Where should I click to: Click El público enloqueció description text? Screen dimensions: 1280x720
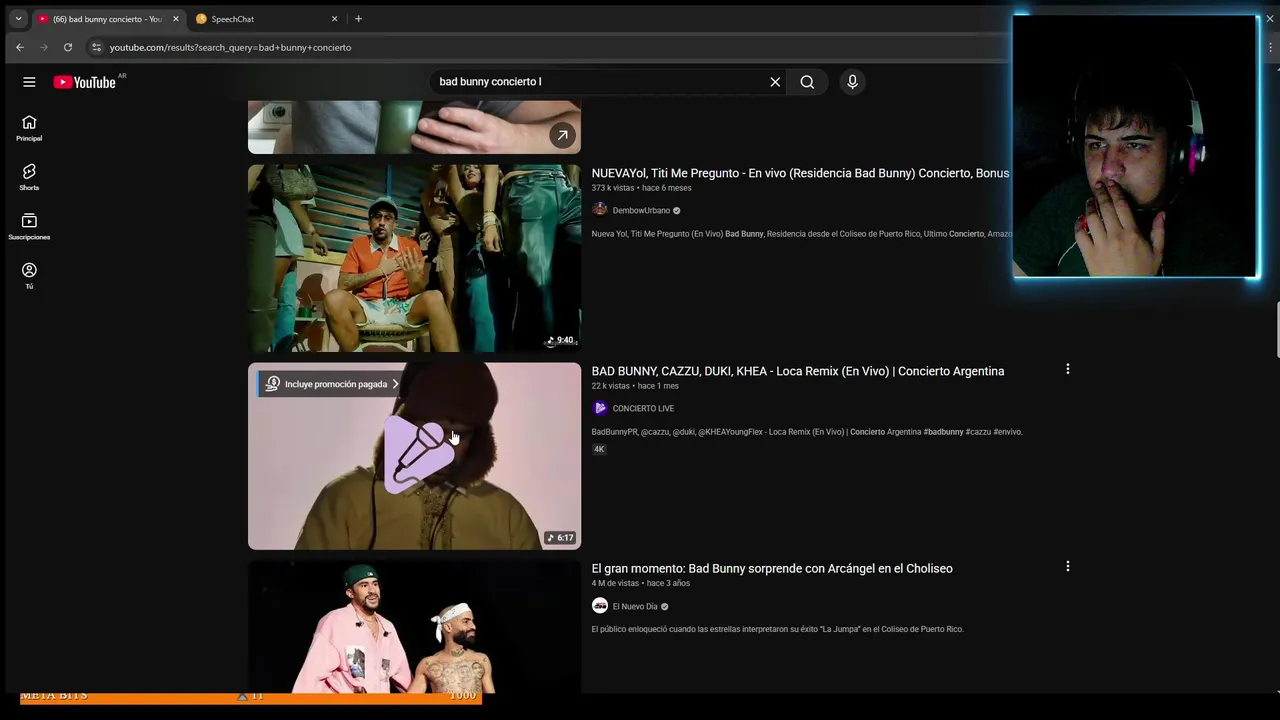pos(777,629)
